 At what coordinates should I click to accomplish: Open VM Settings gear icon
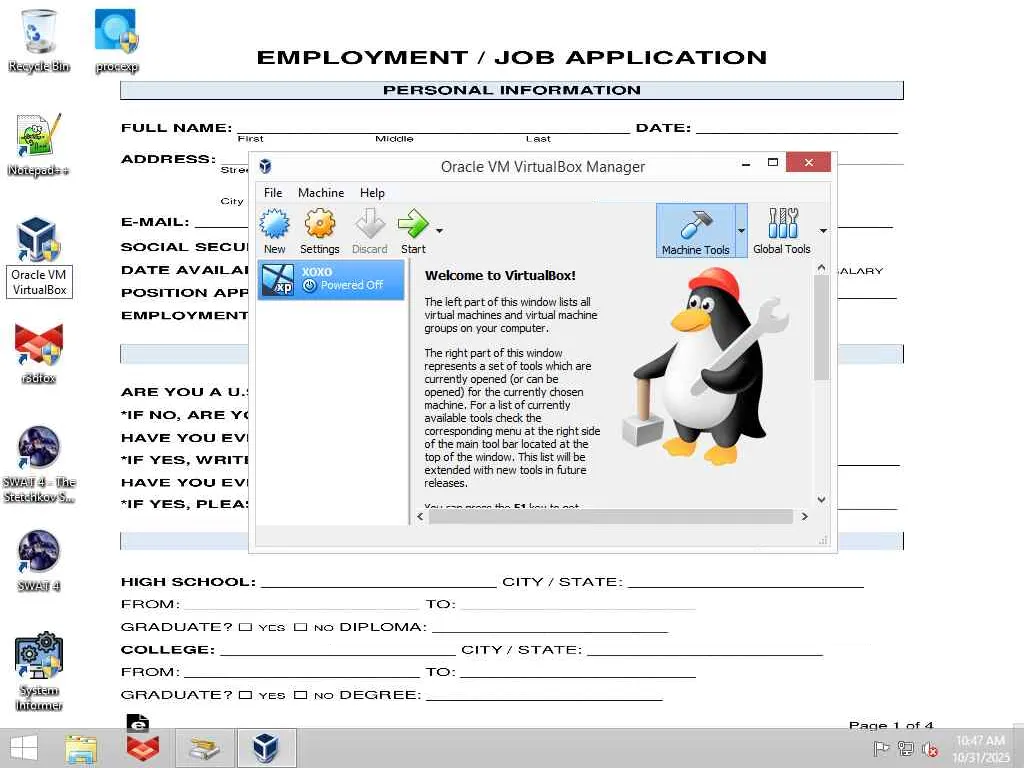319,231
